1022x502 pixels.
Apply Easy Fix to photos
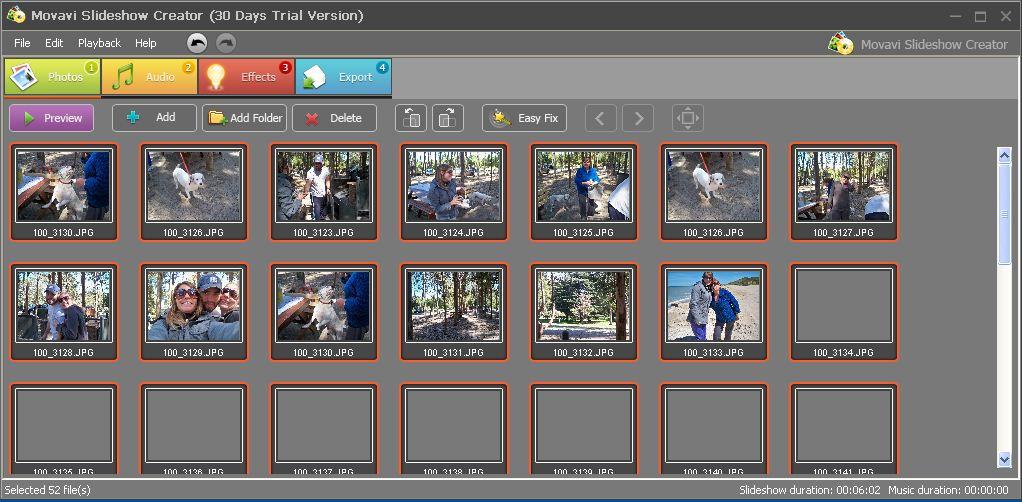524,118
